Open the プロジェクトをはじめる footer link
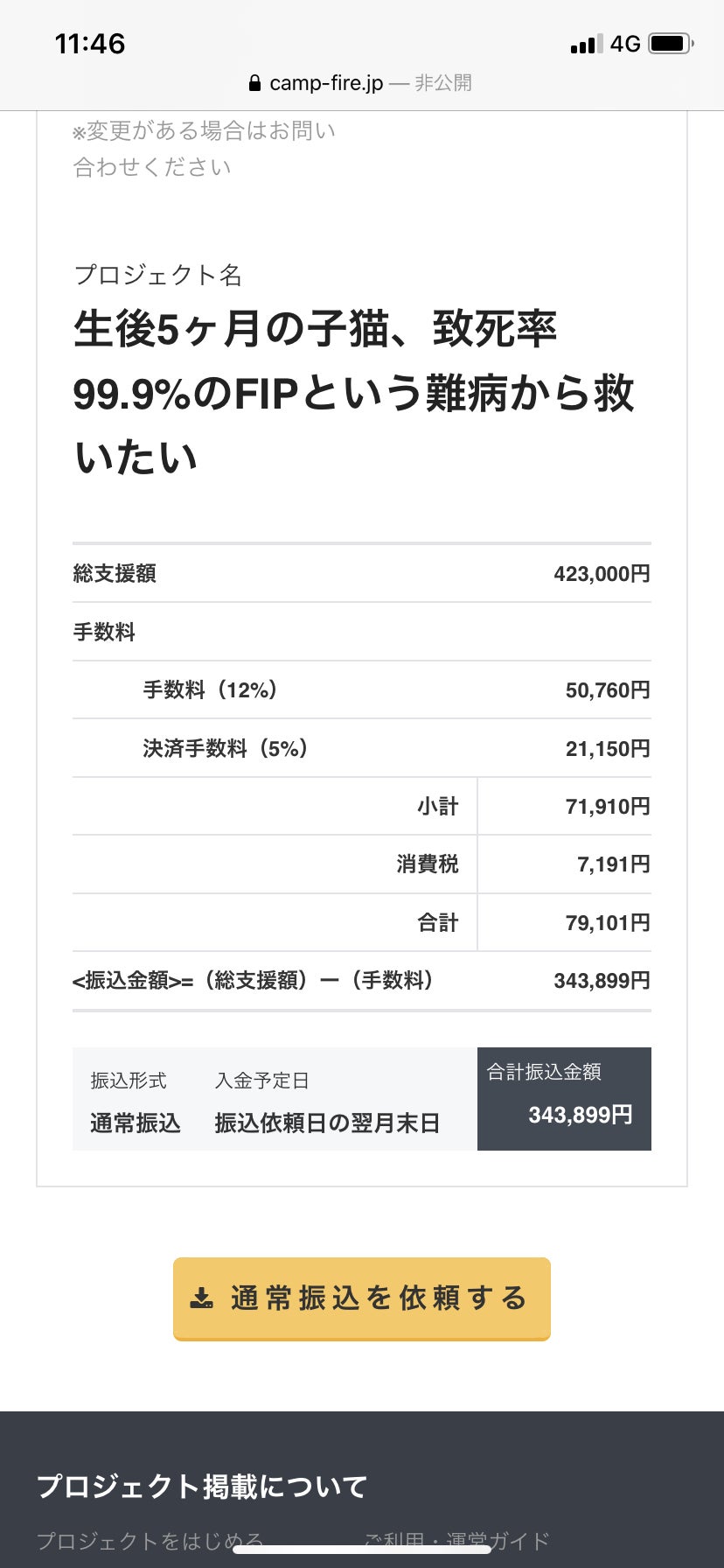 150,1540
